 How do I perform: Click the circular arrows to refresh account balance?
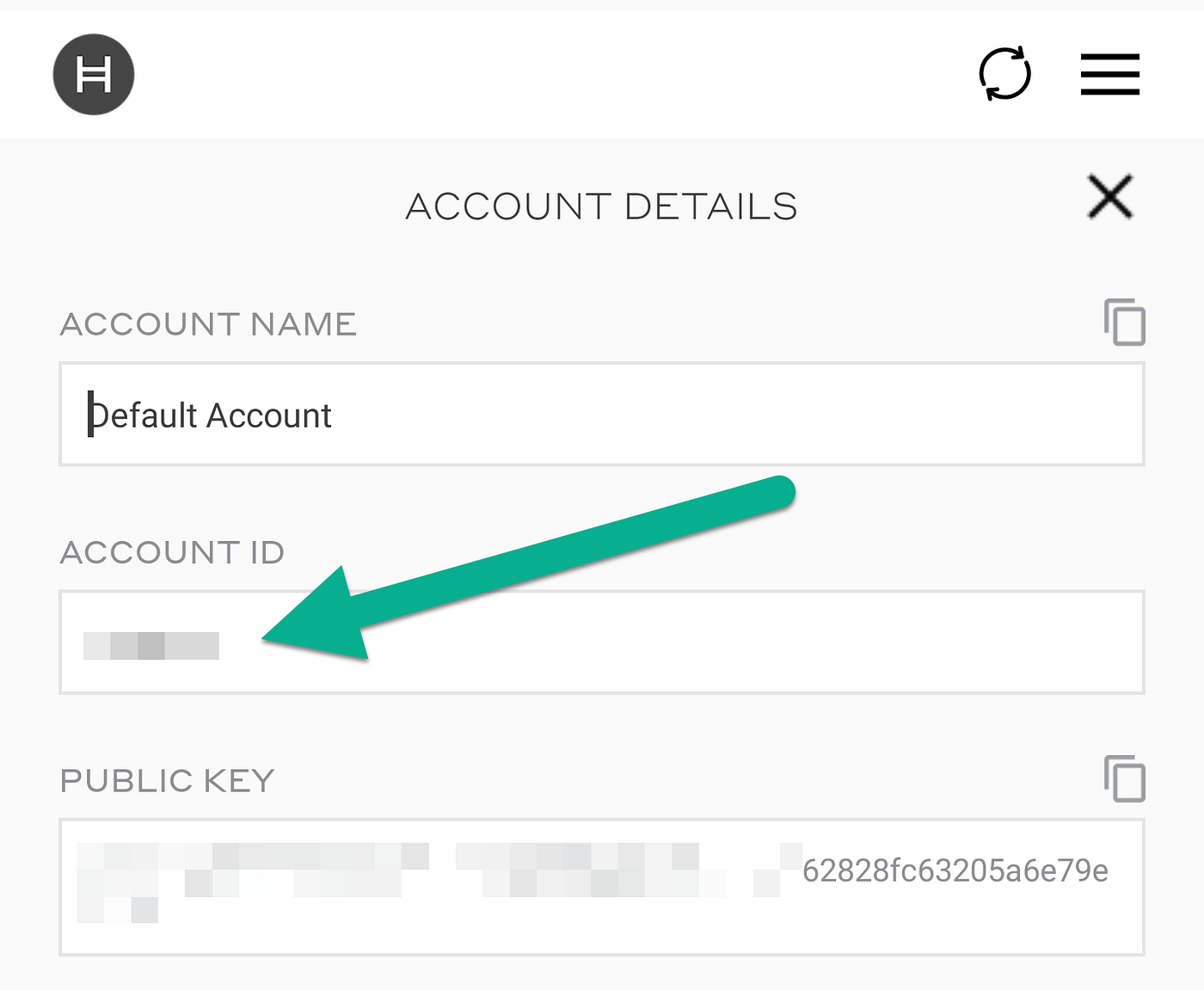(1004, 74)
